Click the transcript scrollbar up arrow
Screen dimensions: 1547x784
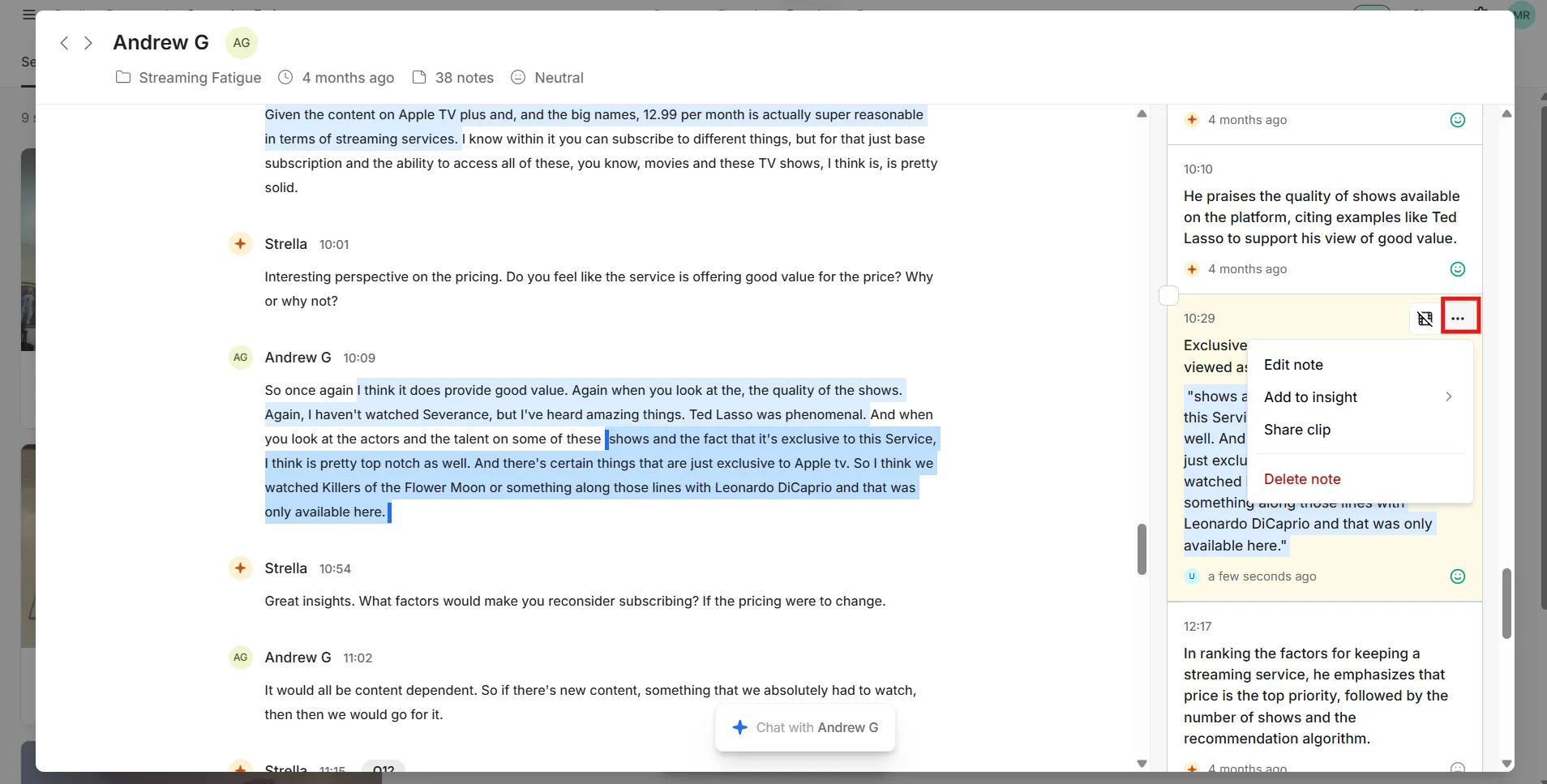click(1142, 114)
